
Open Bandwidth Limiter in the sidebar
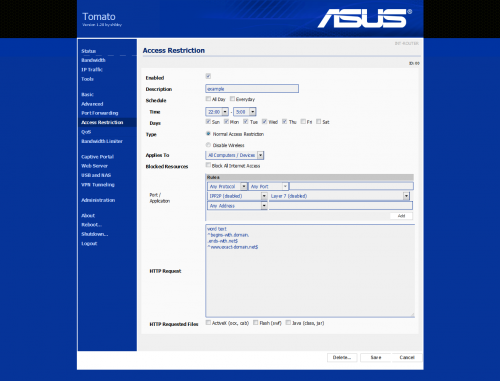click(x=102, y=141)
